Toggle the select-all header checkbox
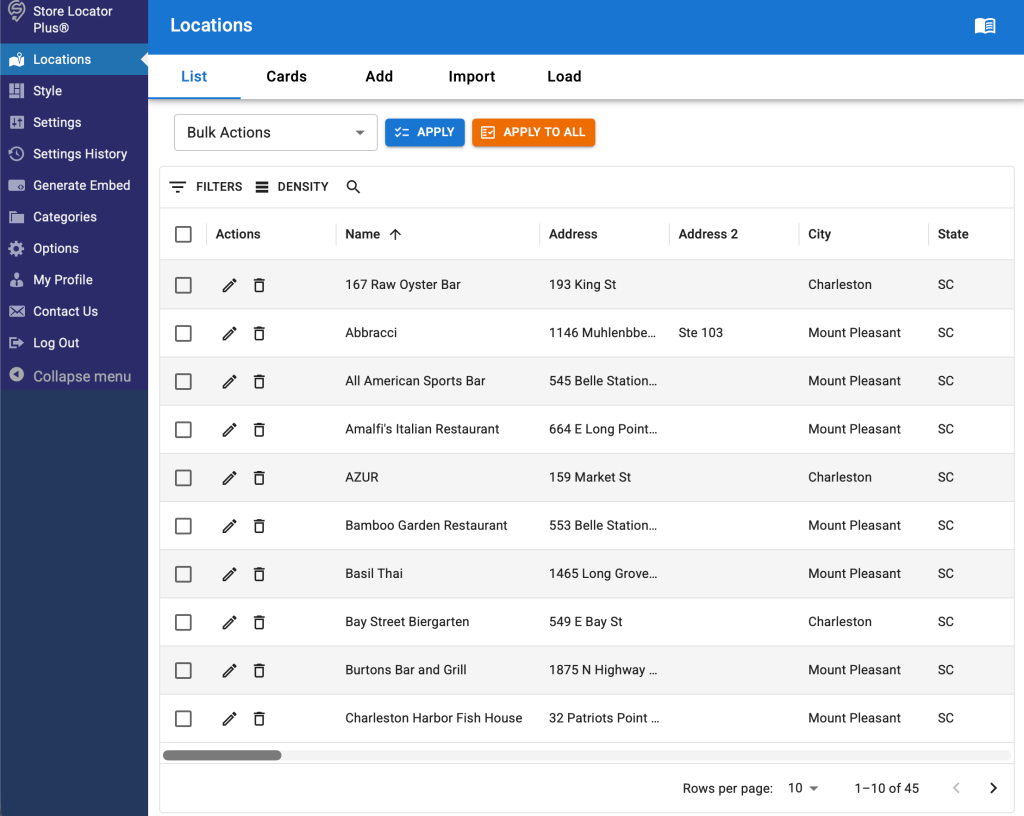This screenshot has width=1024, height=816. (x=184, y=234)
